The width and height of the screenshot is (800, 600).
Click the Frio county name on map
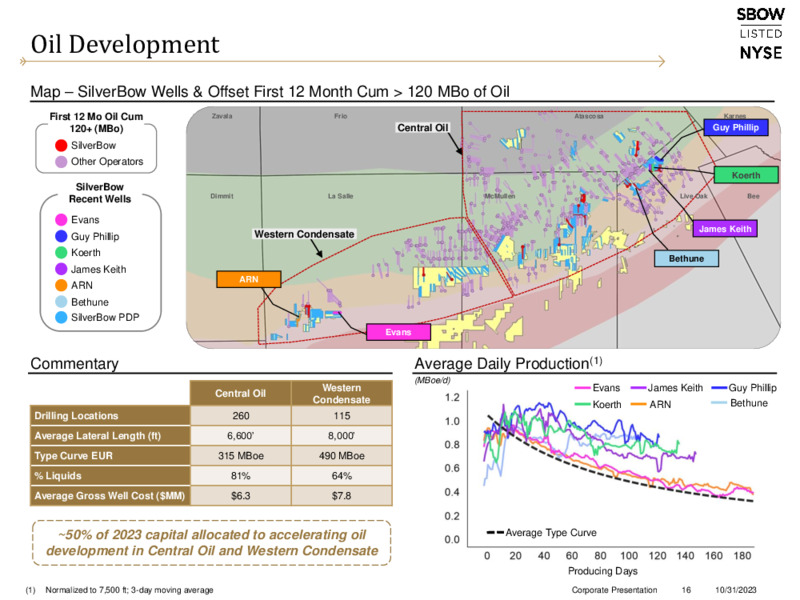[x=341, y=116]
